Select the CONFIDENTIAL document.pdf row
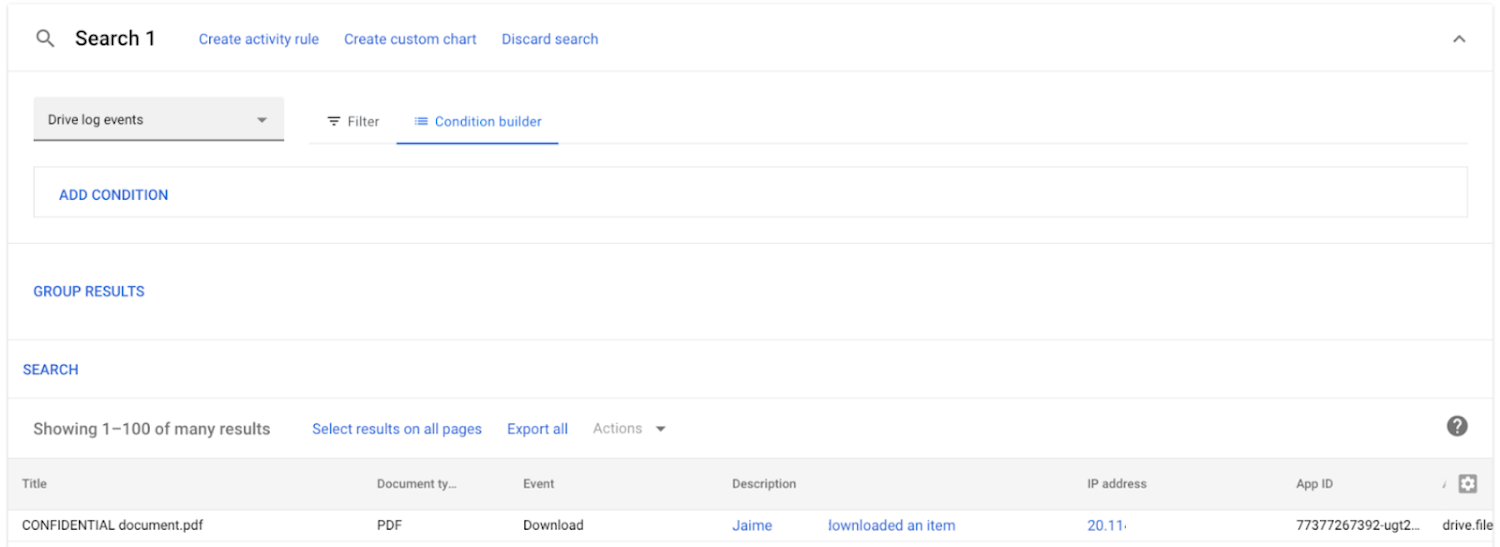 [112, 525]
